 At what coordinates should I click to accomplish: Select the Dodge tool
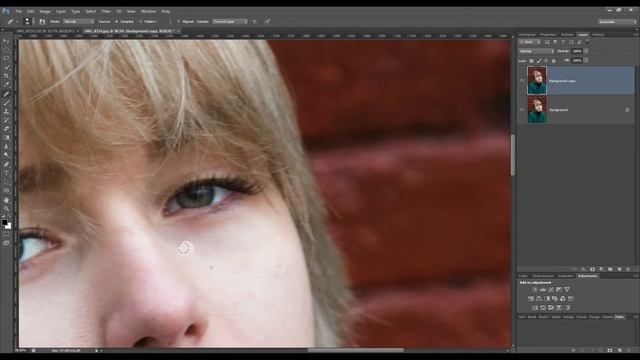pyautogui.click(x=6, y=155)
